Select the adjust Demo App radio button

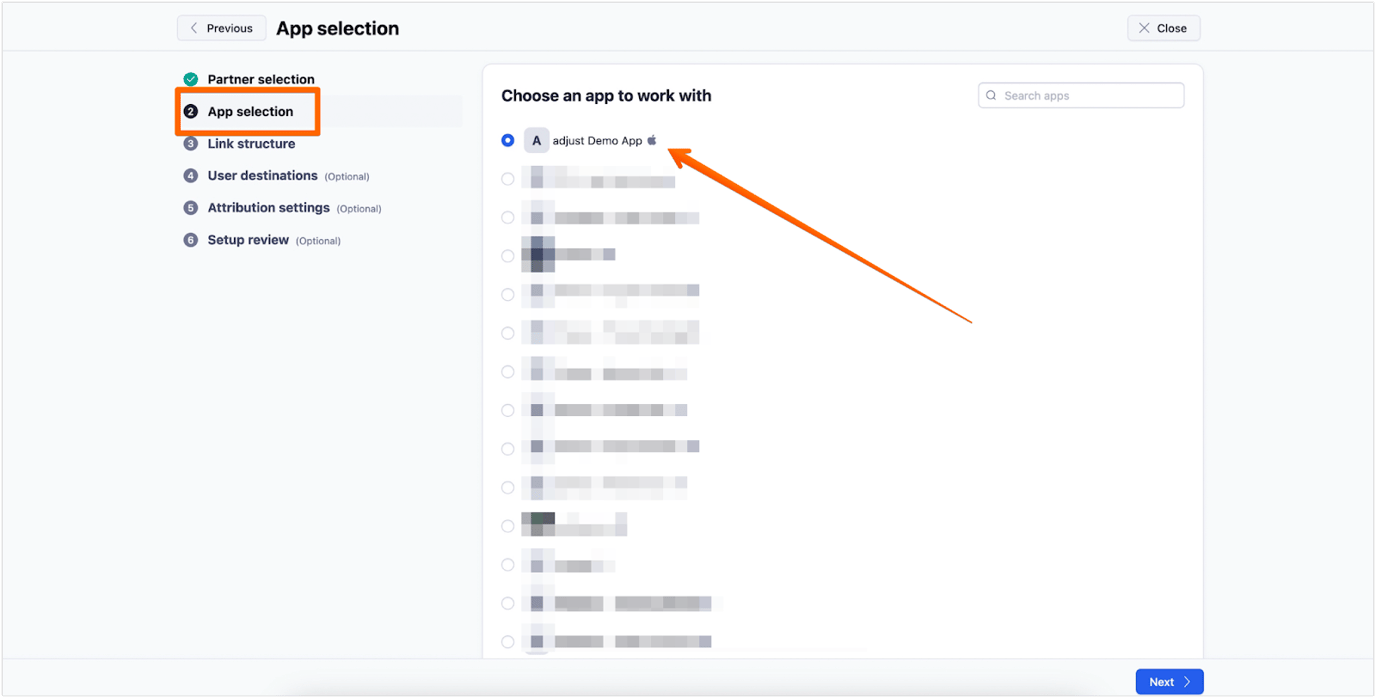click(x=508, y=140)
